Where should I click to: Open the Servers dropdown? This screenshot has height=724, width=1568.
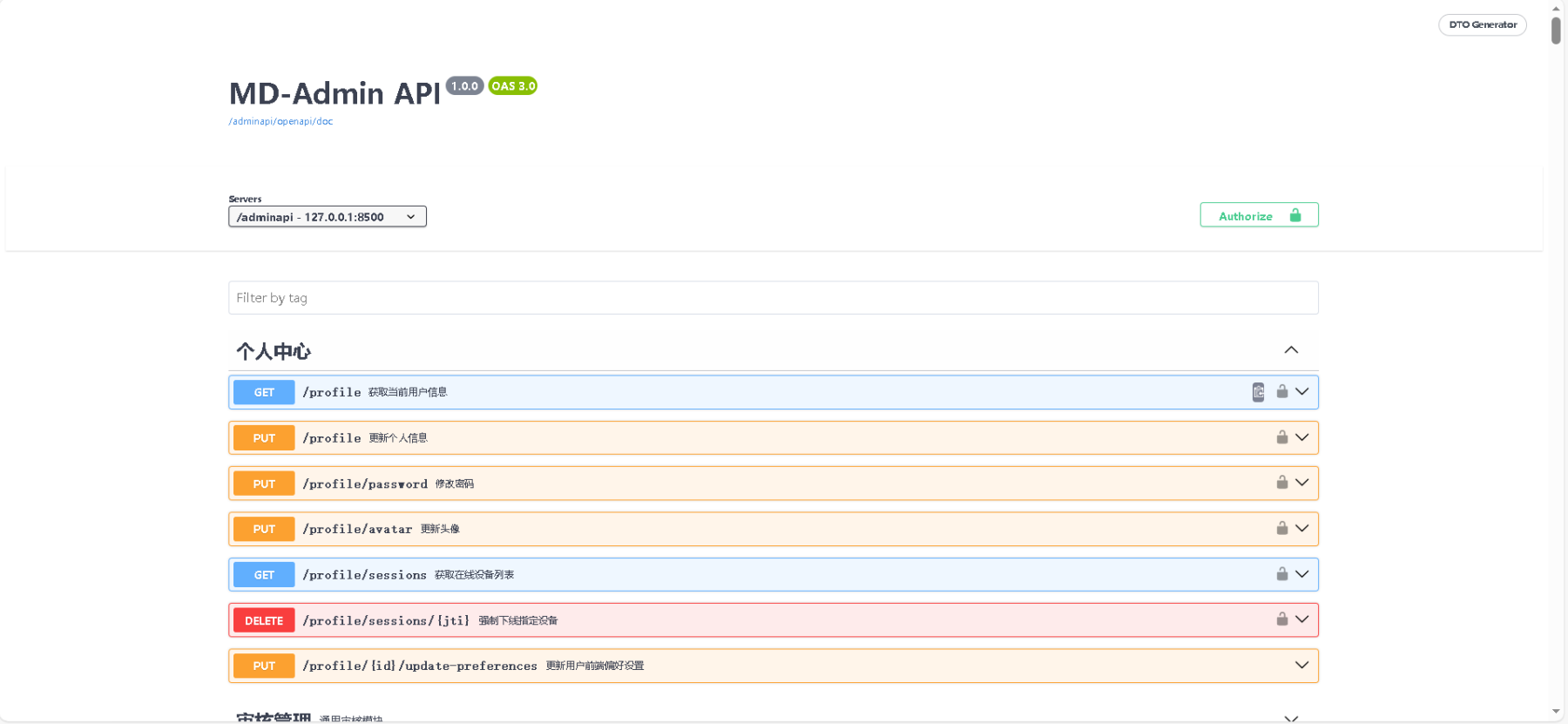pos(328,217)
